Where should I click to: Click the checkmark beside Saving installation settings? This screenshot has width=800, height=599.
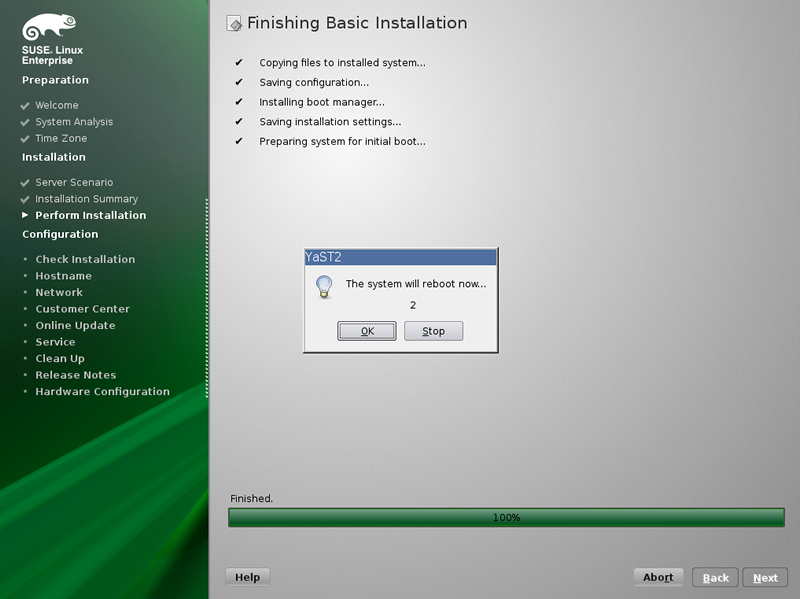[x=239, y=121]
